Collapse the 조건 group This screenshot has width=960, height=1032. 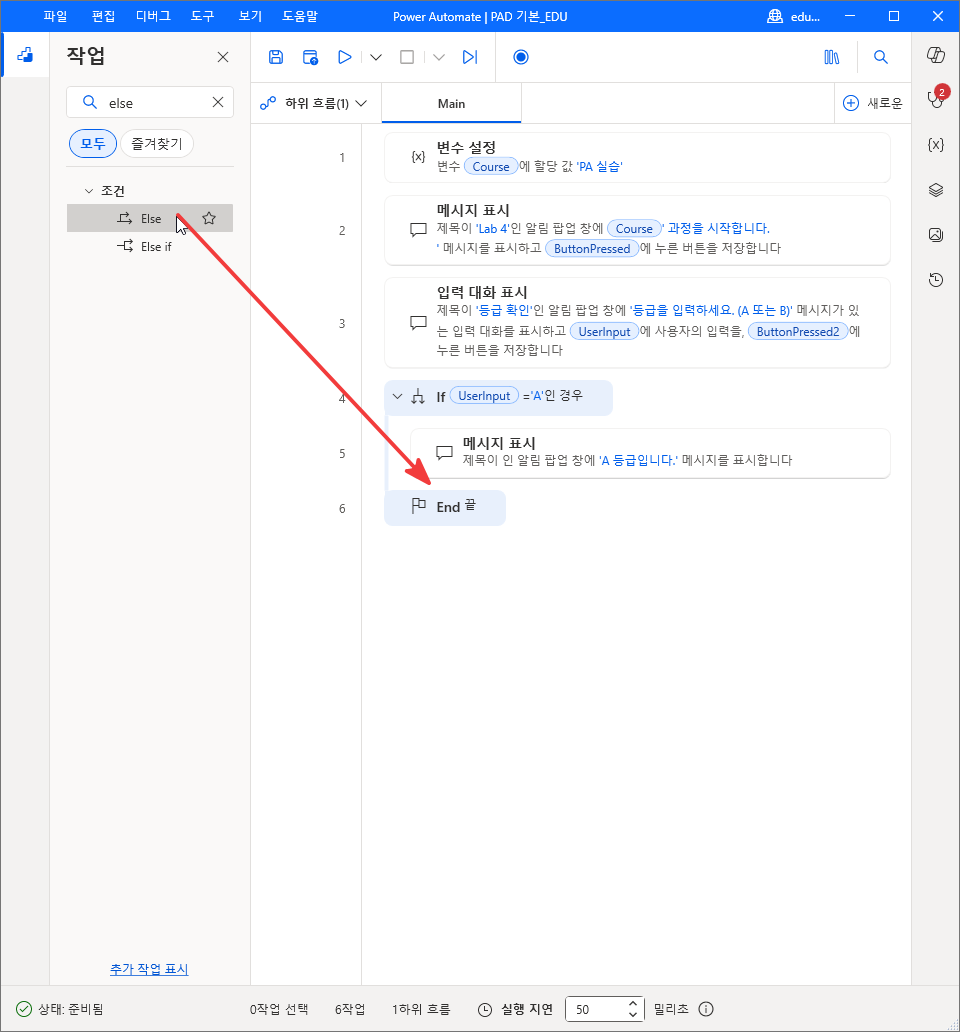click(x=89, y=191)
